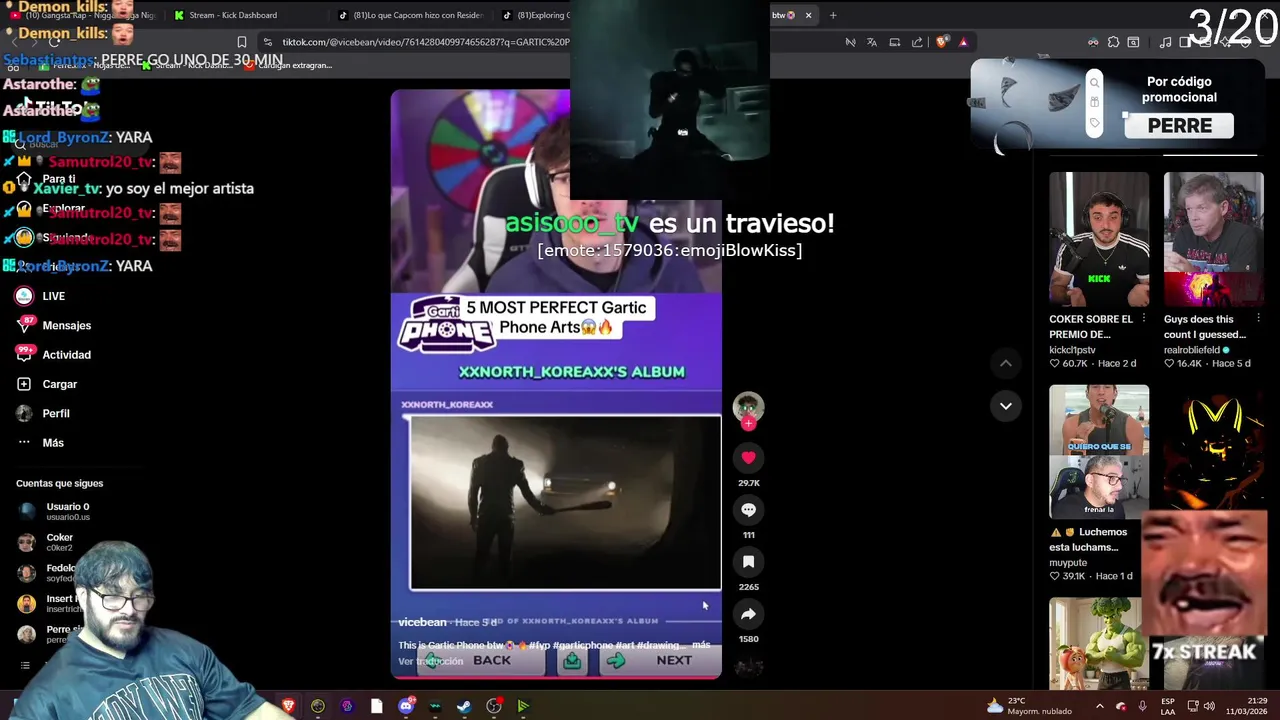Open the kickcl1pstv creator link
1280x720 pixels.
[x=1072, y=350]
